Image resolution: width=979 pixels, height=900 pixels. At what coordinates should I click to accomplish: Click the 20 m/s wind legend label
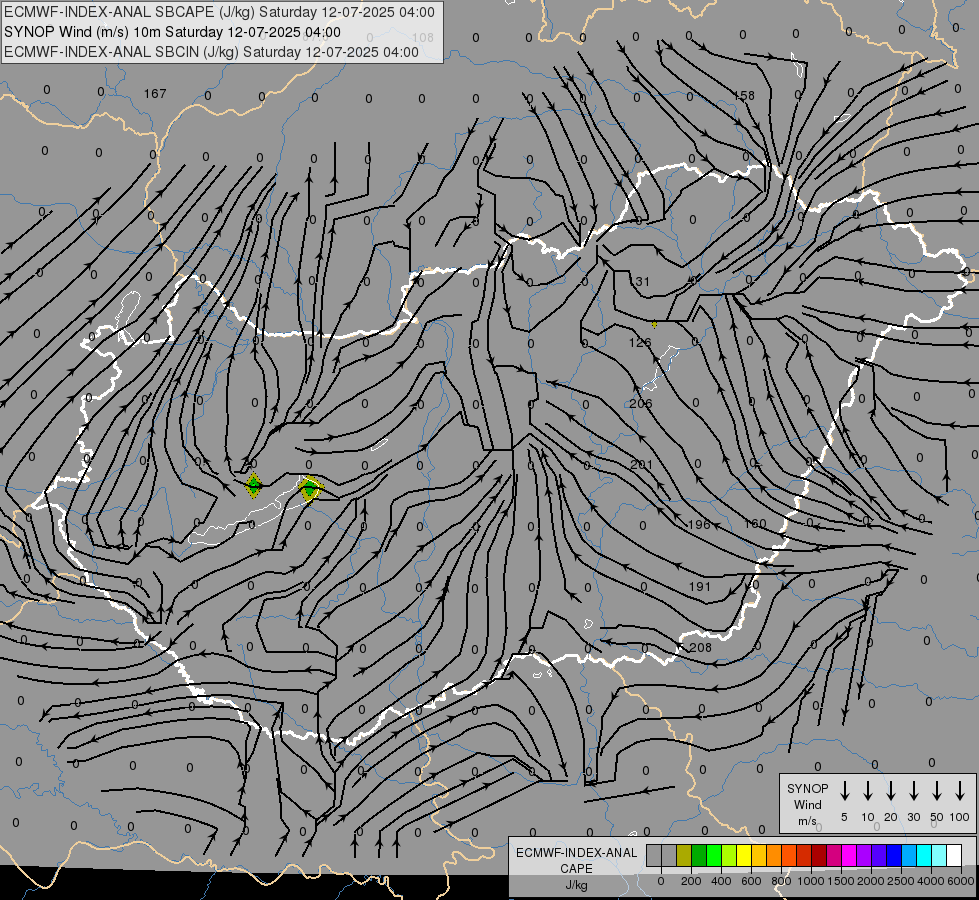click(x=891, y=817)
